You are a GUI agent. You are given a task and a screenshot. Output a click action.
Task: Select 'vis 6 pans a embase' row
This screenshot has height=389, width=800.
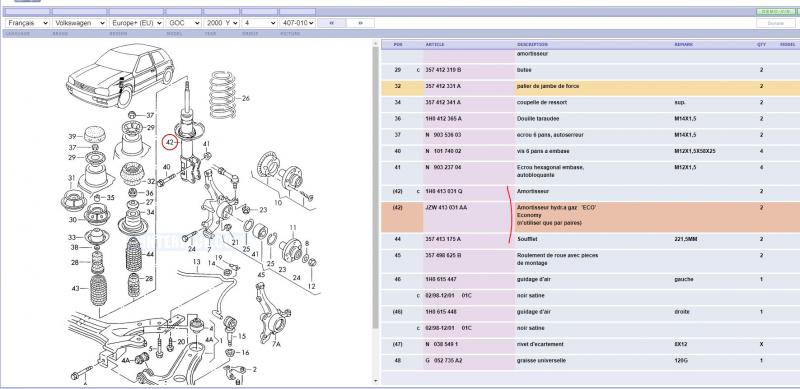click(590, 152)
